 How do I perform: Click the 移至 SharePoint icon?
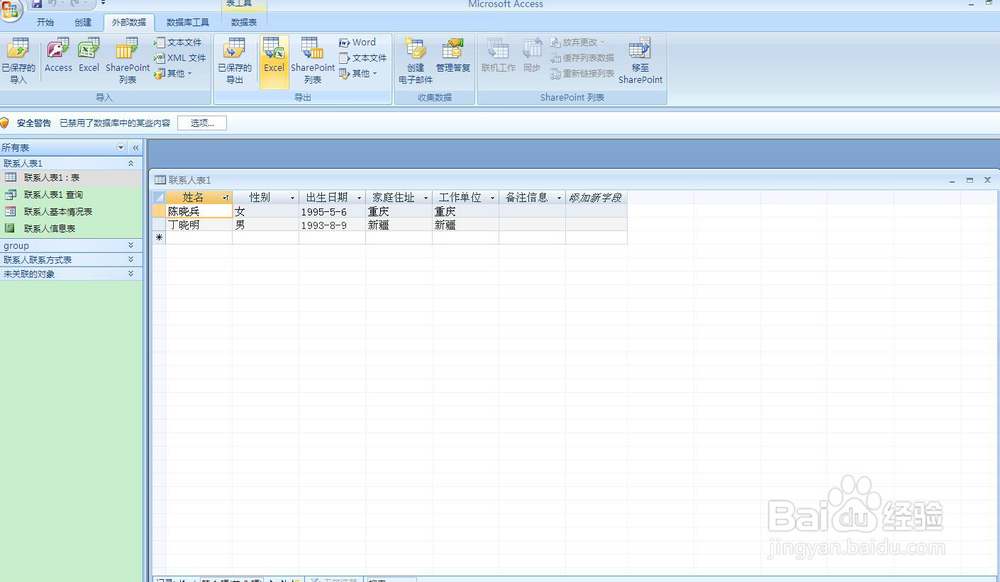pos(639,58)
